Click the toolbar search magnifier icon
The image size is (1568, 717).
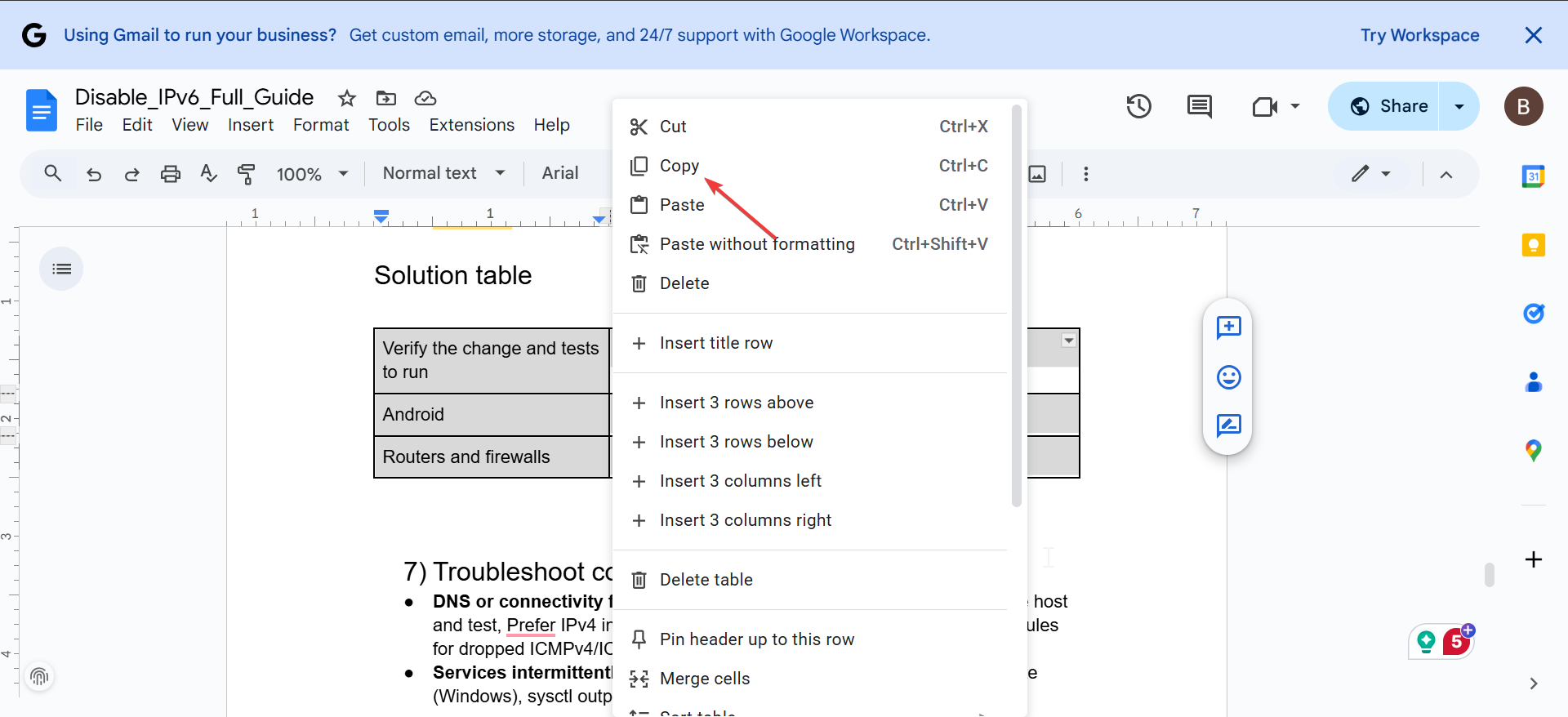(x=53, y=173)
